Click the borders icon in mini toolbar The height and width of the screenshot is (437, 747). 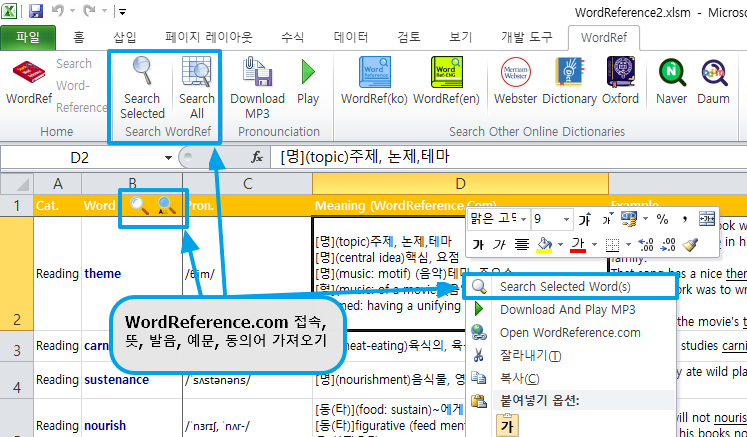pos(612,245)
